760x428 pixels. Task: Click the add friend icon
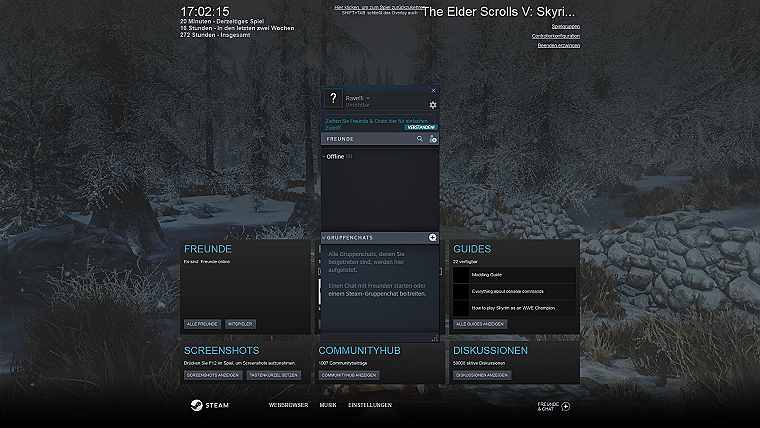tap(433, 139)
